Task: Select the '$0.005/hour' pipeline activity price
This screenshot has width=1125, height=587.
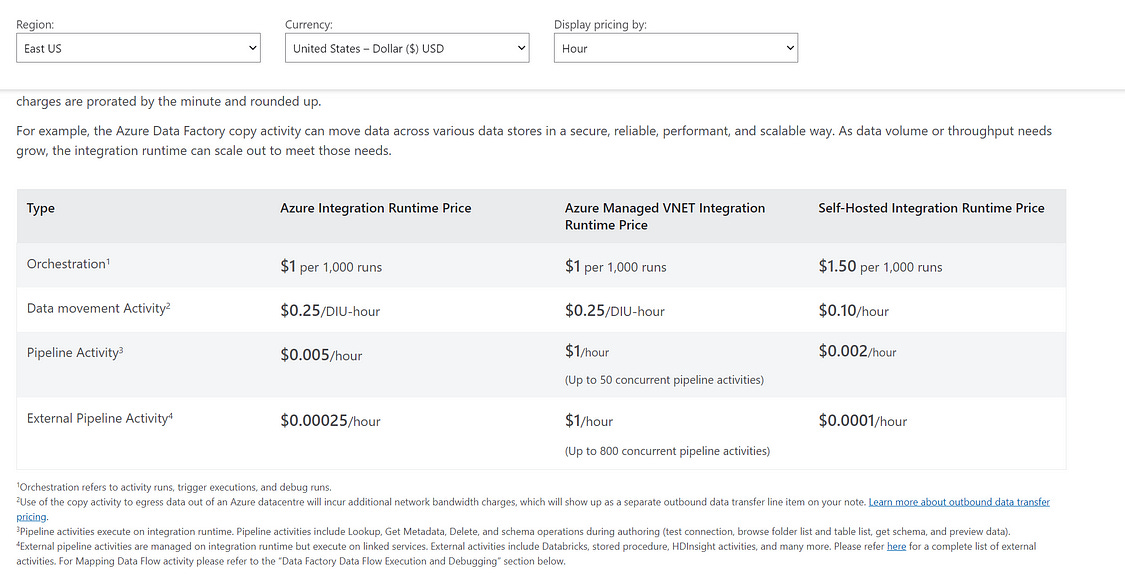Action: pos(321,355)
